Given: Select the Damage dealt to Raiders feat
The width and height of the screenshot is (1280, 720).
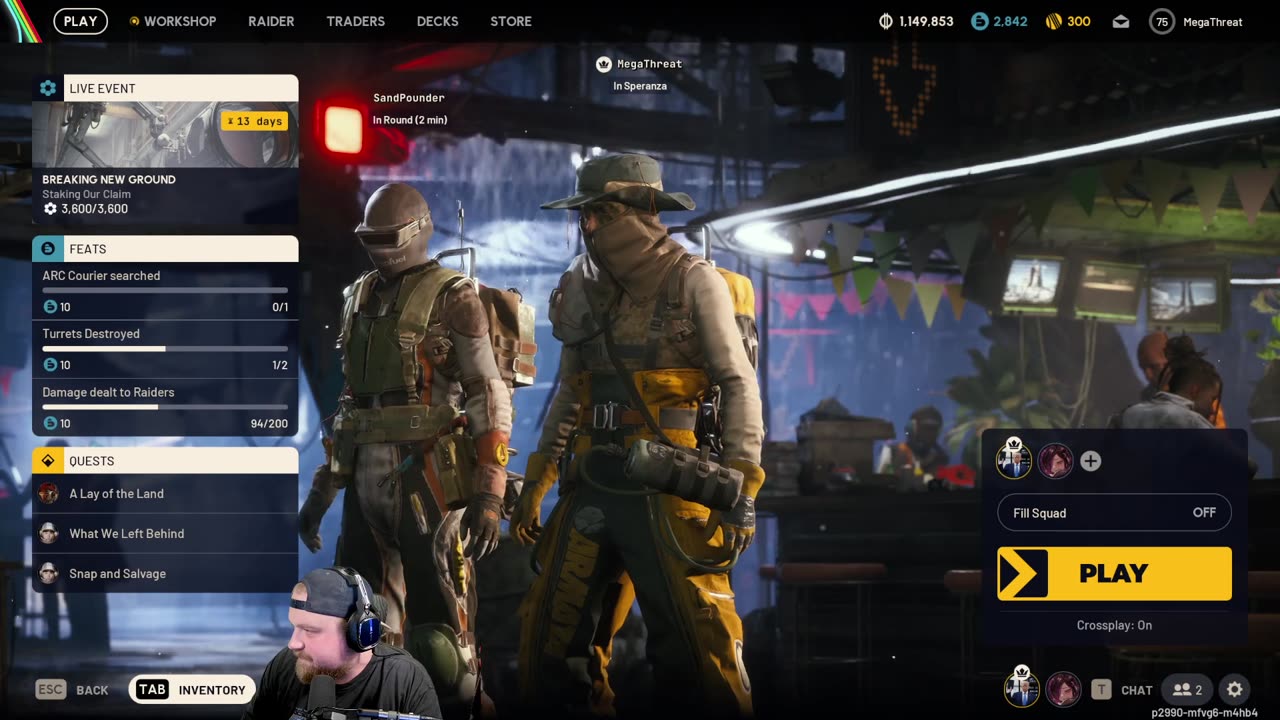Looking at the screenshot, I should (x=165, y=407).
